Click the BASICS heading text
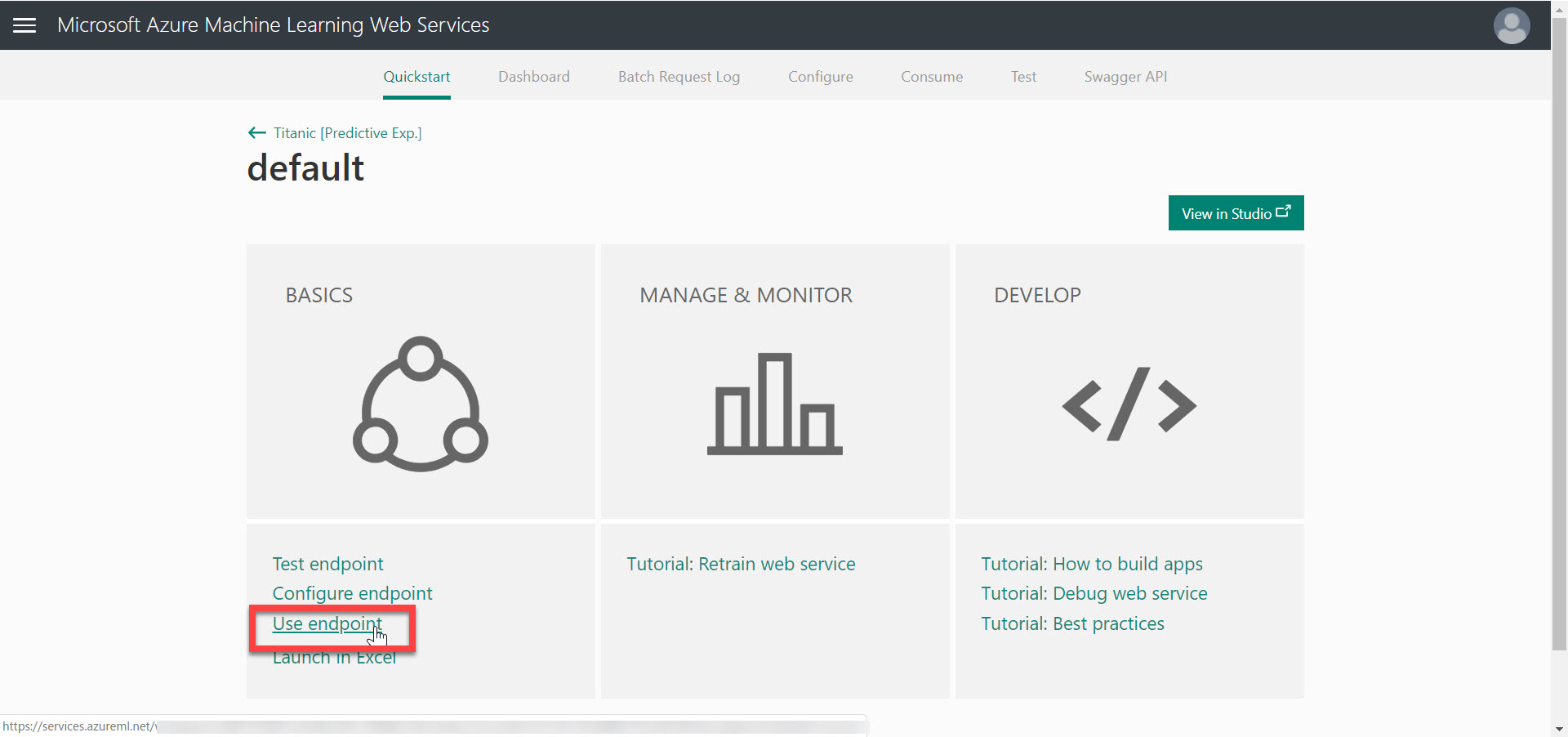The height and width of the screenshot is (737, 1568). (x=318, y=295)
